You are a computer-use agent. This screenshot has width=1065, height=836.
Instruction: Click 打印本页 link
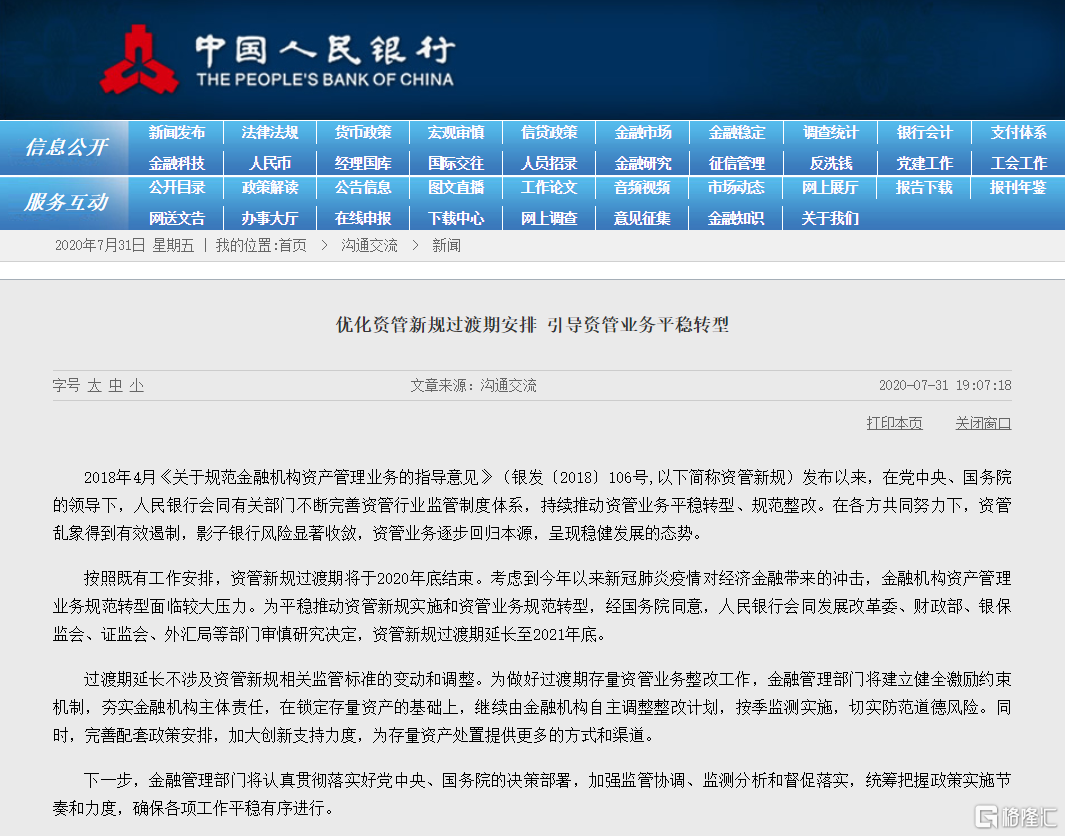click(895, 423)
